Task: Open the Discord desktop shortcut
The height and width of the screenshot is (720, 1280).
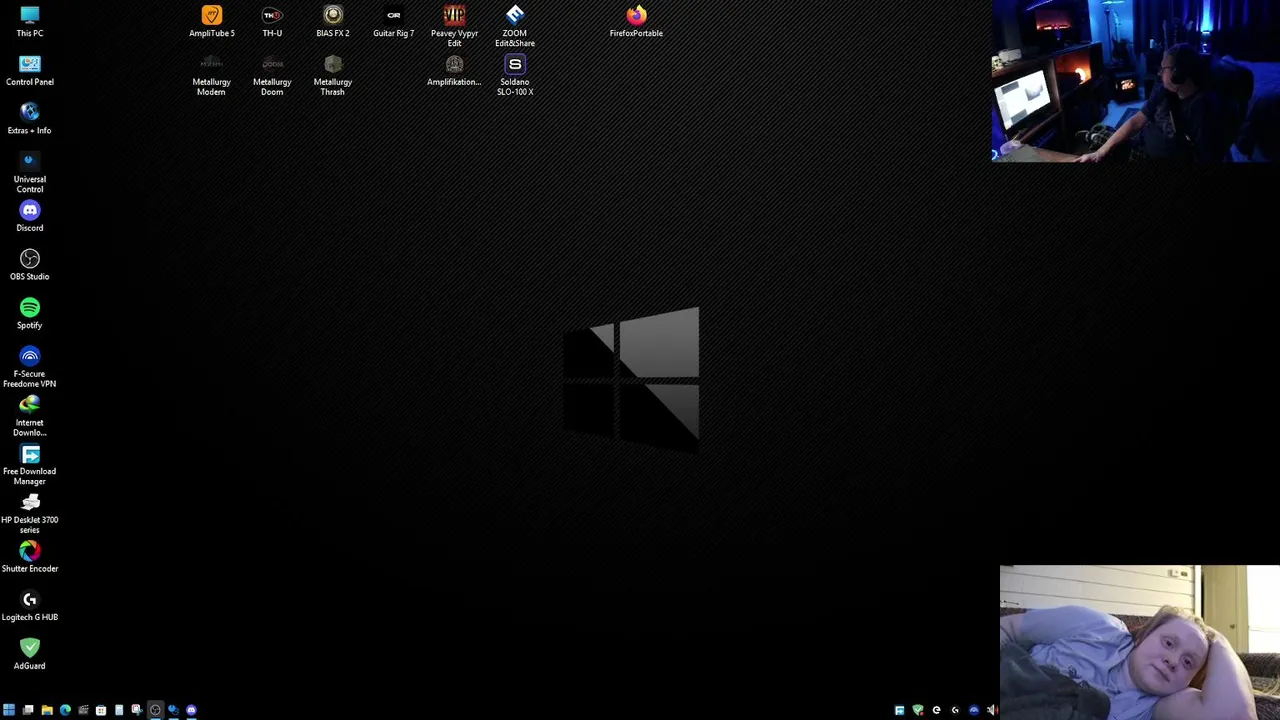Action: point(30,216)
